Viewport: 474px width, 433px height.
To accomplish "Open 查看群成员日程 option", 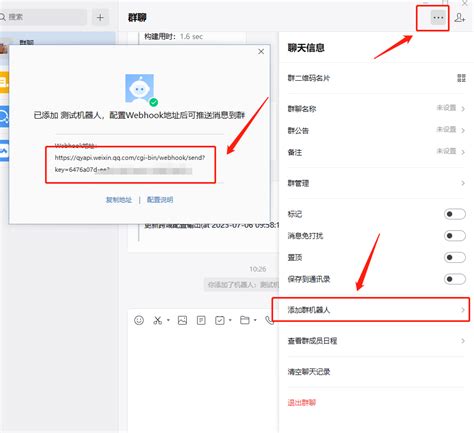I will coord(376,341).
